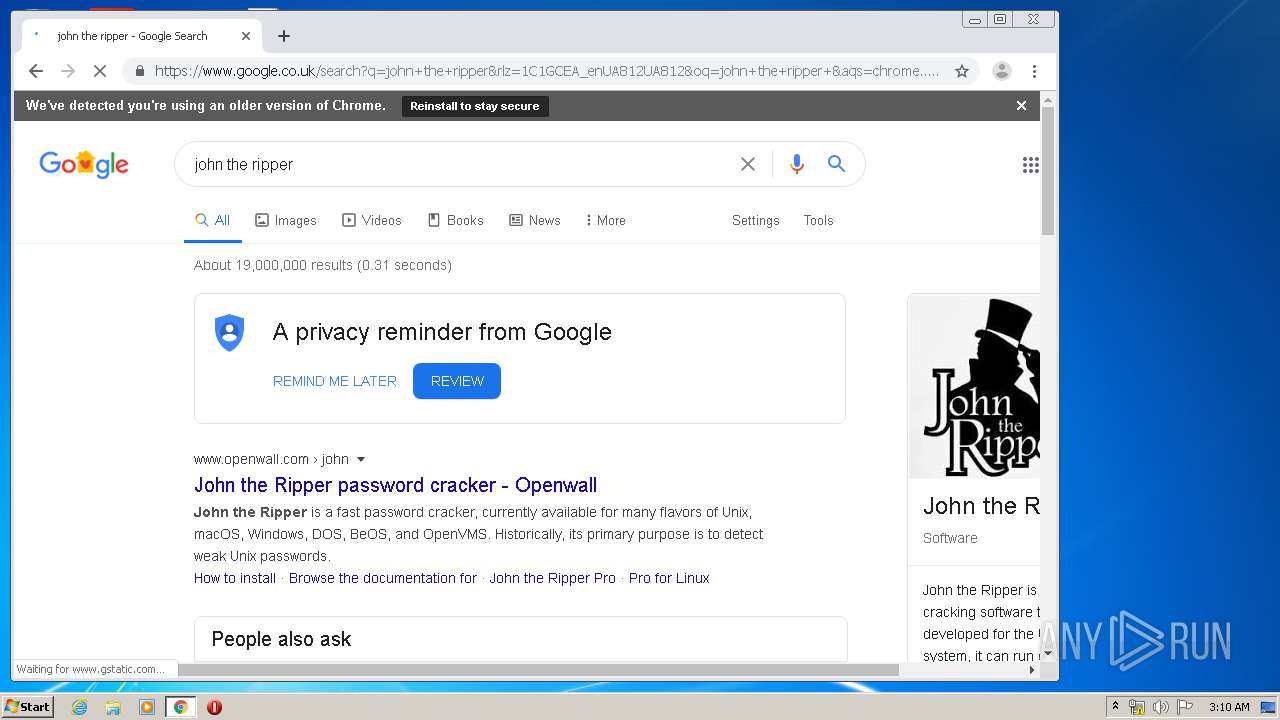1280x720 pixels.
Task: Click Reinstall to stay secure button
Action: tap(475, 106)
